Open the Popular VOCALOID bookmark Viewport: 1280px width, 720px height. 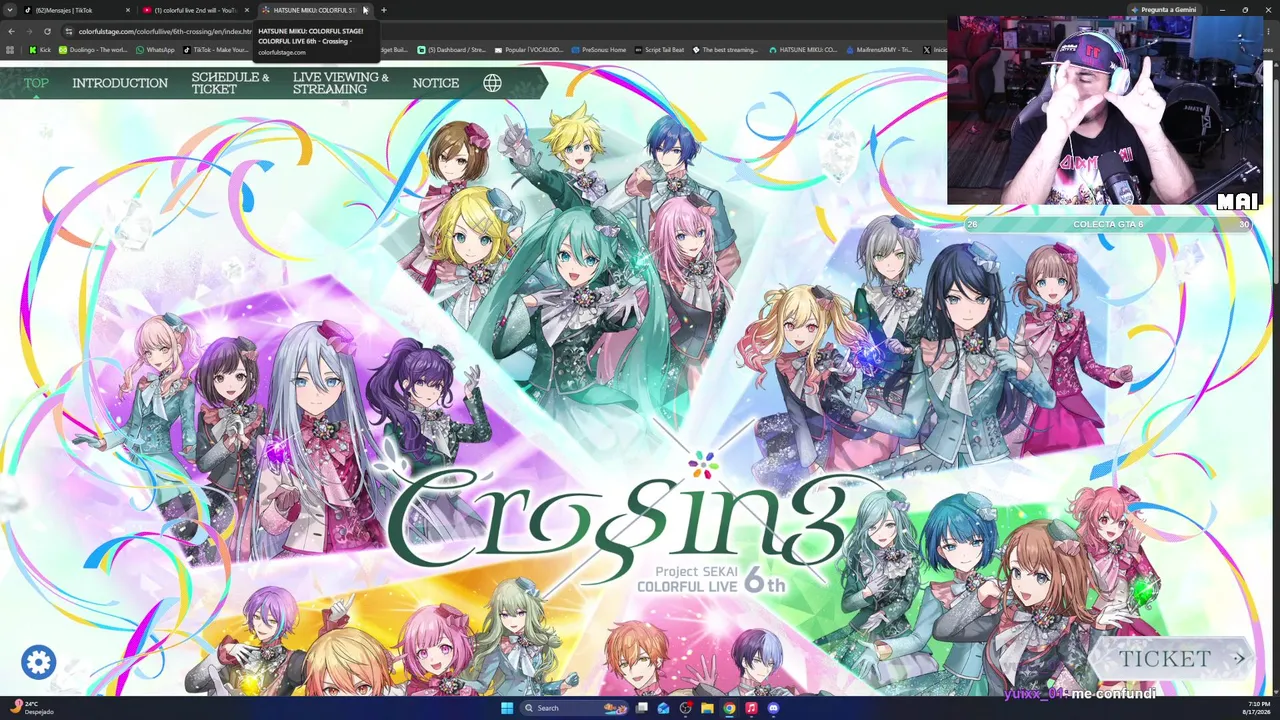(x=529, y=49)
